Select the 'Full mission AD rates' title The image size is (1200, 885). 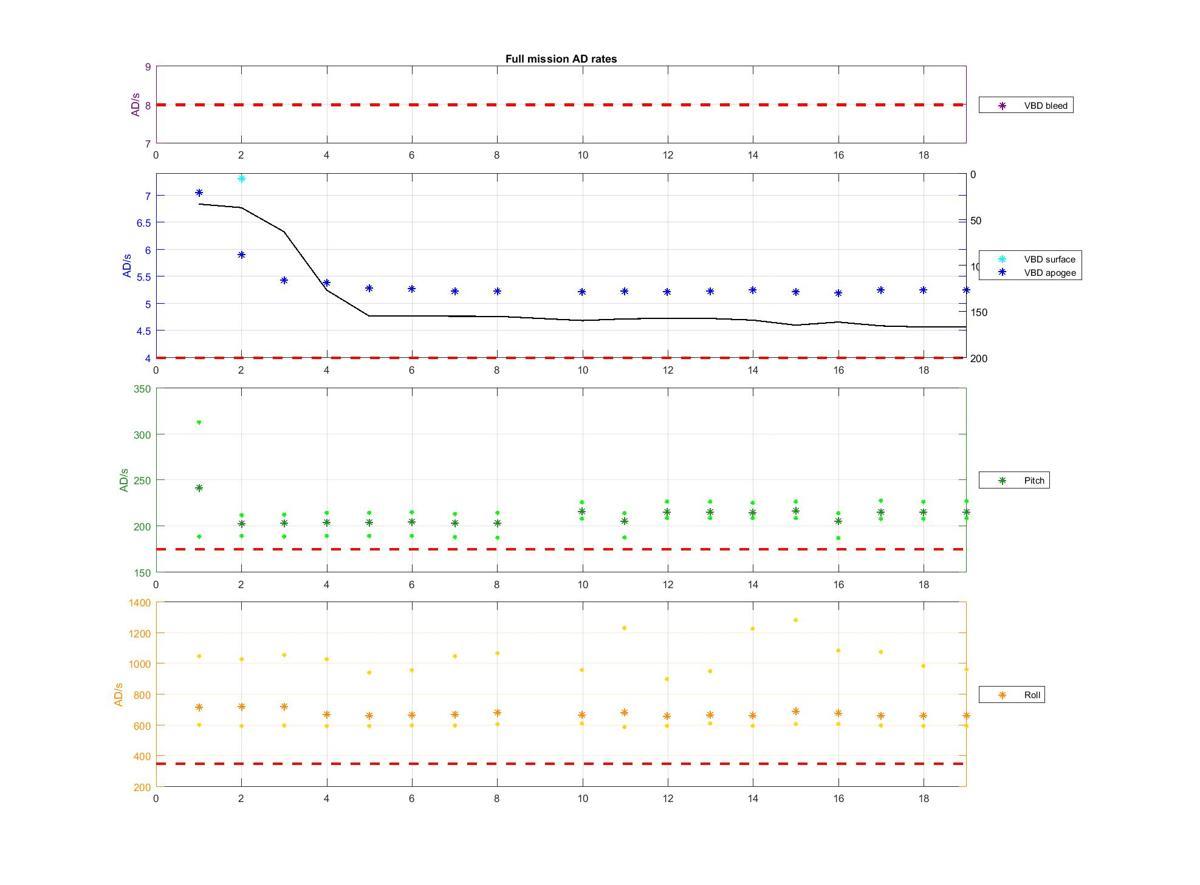tap(561, 59)
